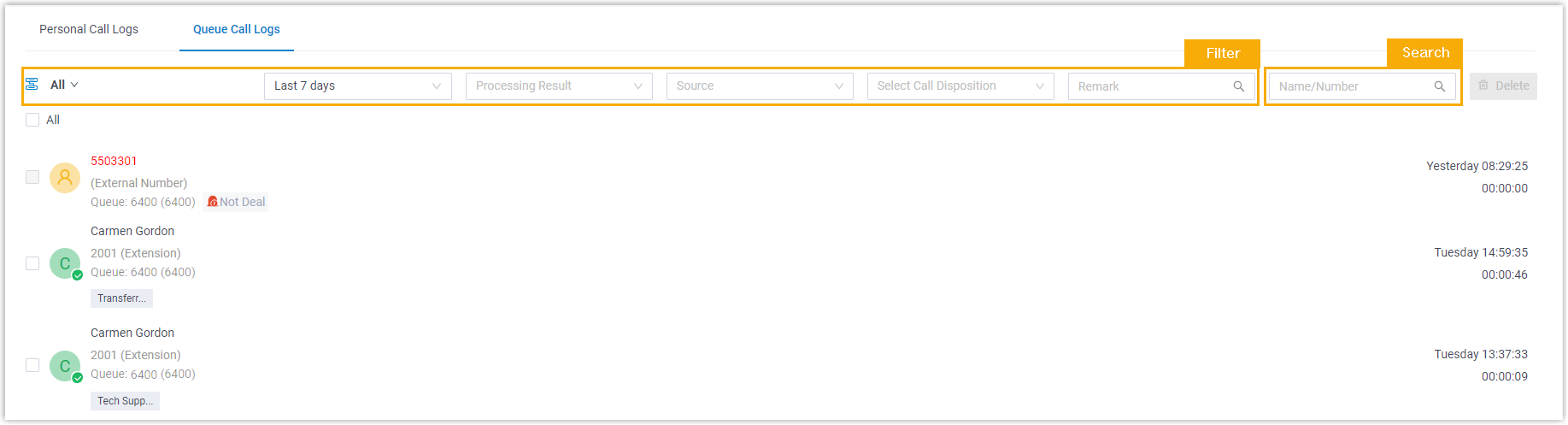Tick checkbox for Tuesday 13:37:33 call

[x=32, y=365]
